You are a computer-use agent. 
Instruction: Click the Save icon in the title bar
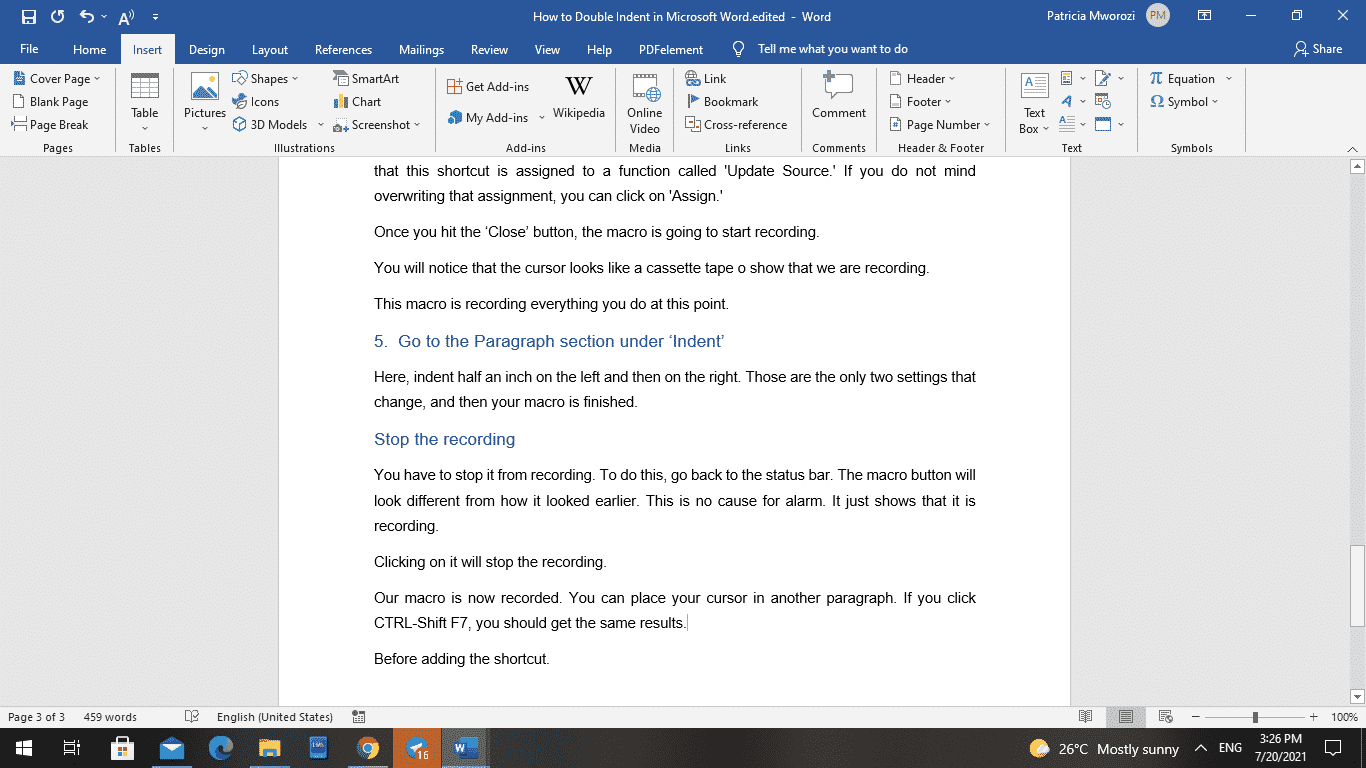point(29,17)
